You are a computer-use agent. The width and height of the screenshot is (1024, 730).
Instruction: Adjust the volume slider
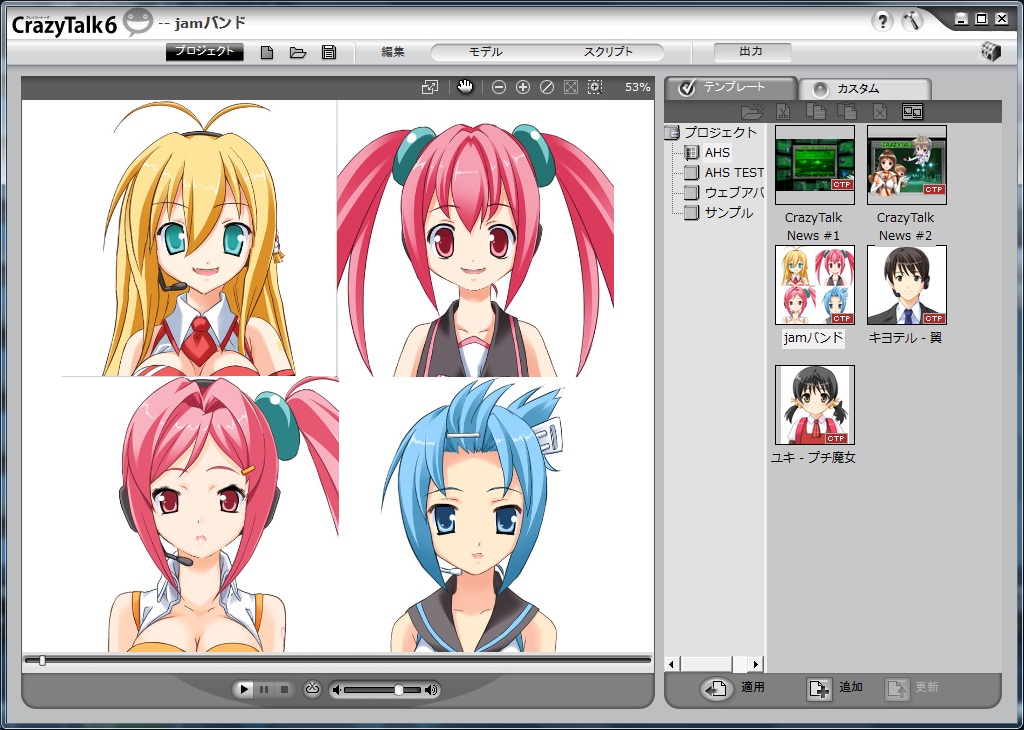pyautogui.click(x=398, y=689)
